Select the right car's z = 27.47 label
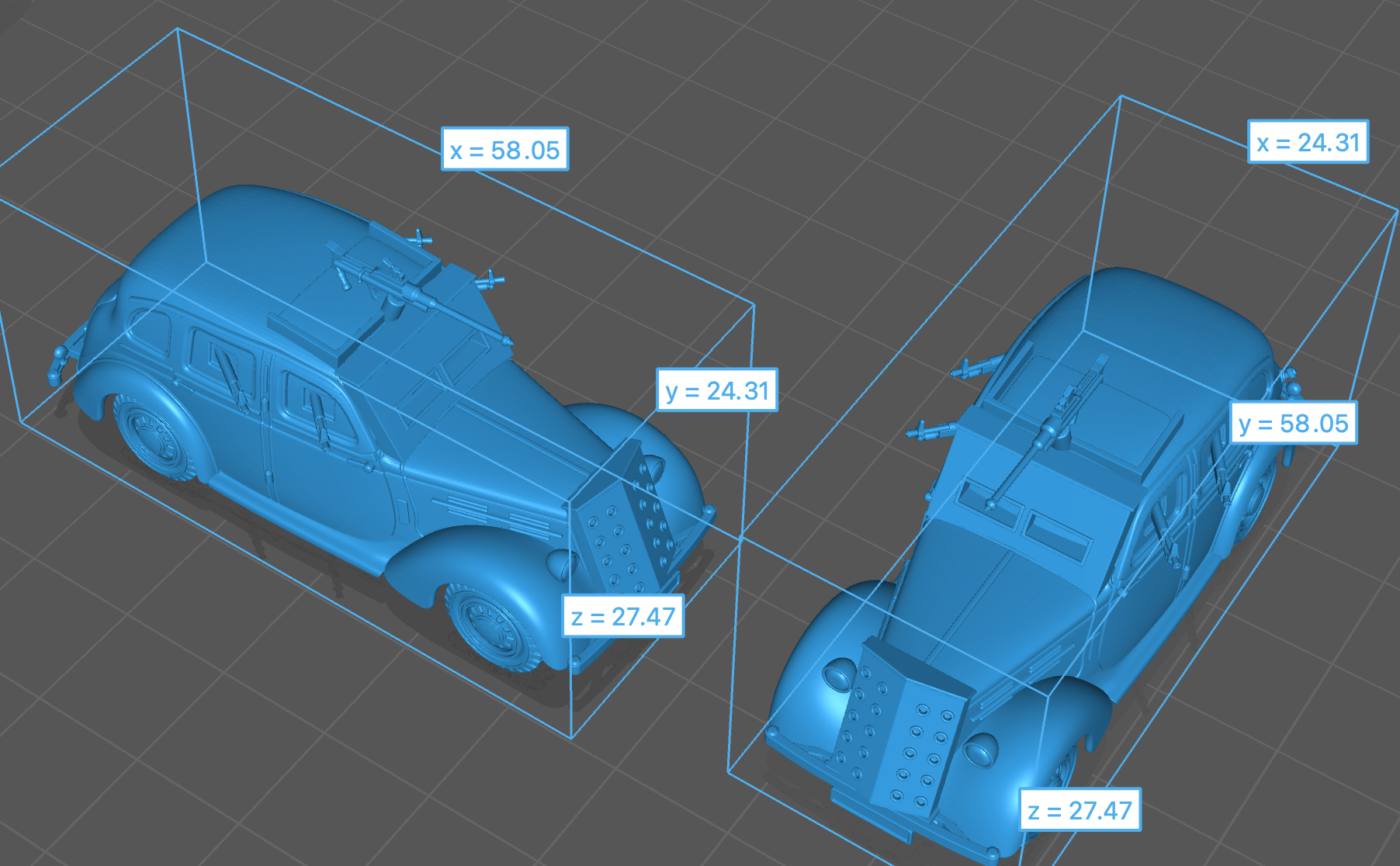Viewport: 1400px width, 866px height. (x=1079, y=810)
